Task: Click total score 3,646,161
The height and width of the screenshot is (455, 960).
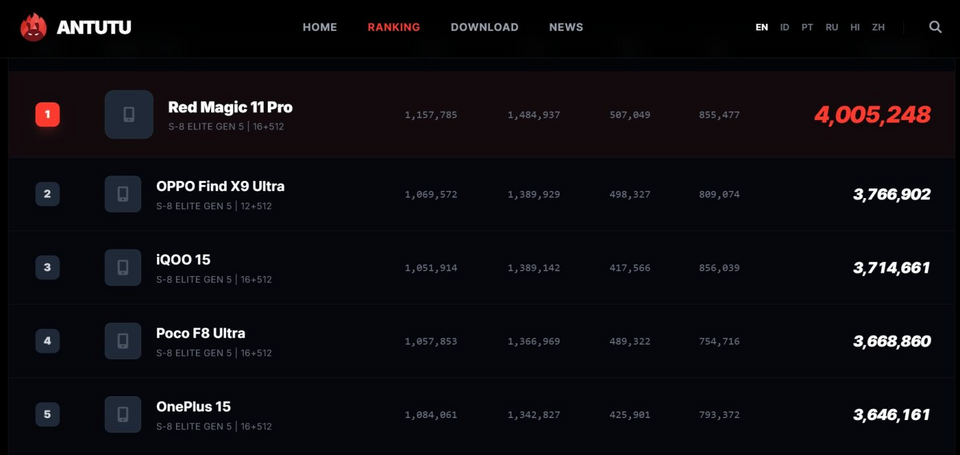Action: (x=891, y=415)
